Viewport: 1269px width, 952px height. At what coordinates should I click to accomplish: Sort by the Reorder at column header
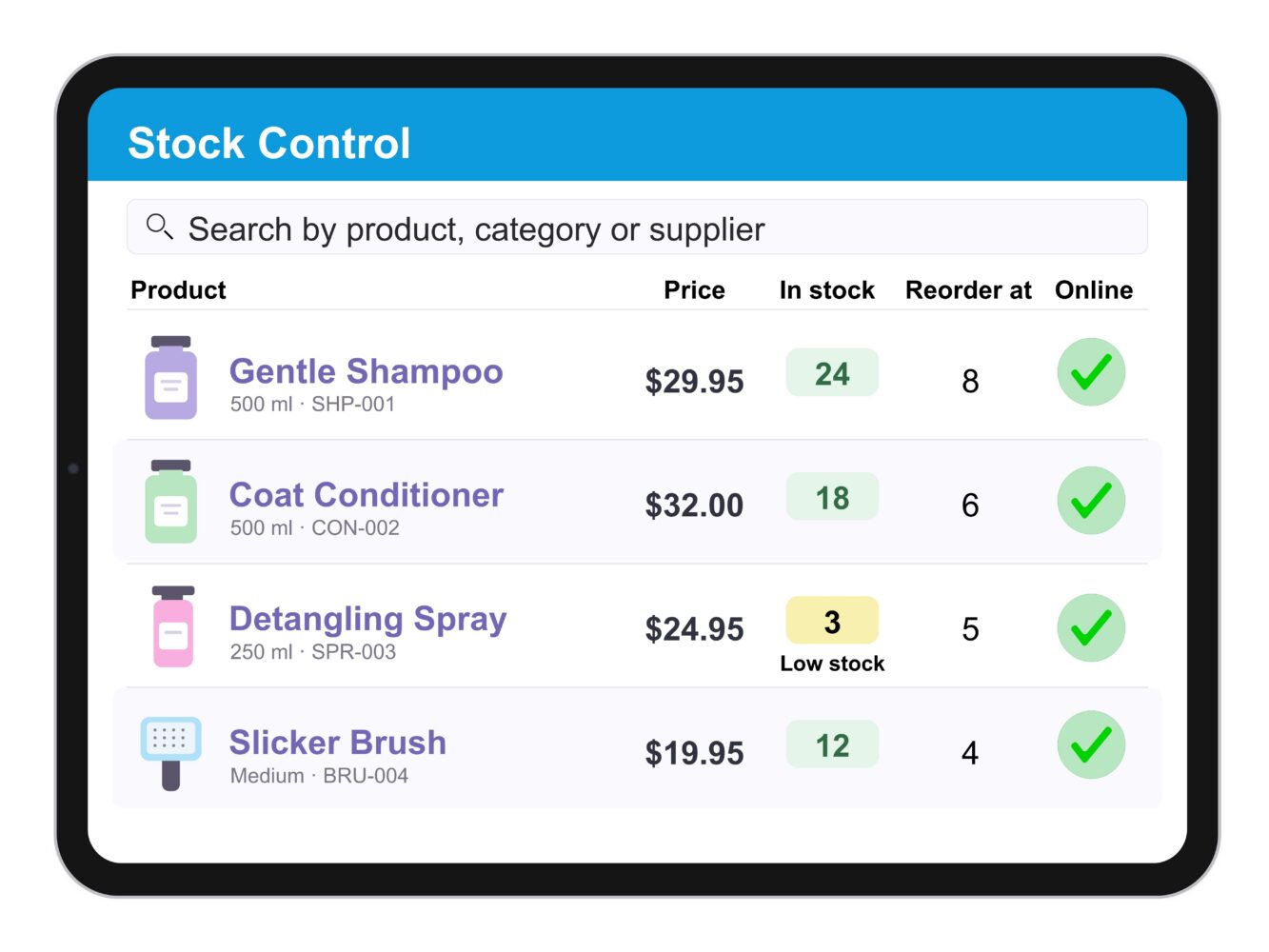968,289
